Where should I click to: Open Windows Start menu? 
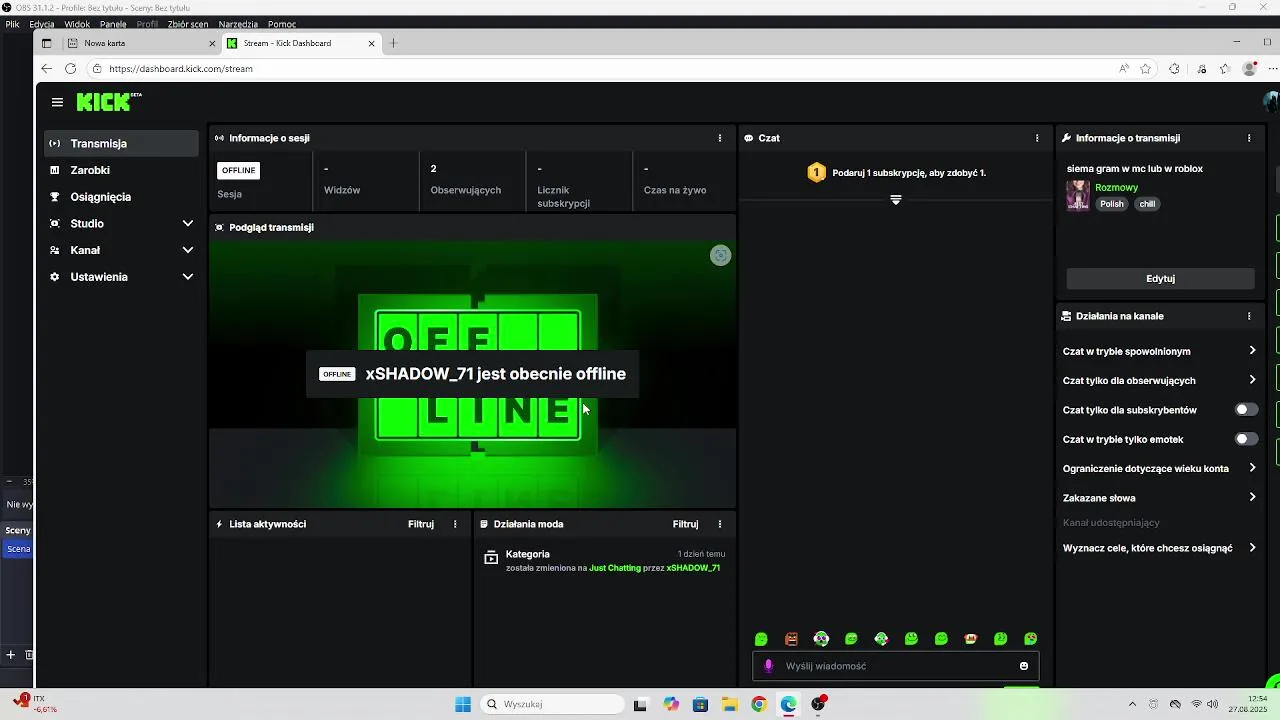463,704
